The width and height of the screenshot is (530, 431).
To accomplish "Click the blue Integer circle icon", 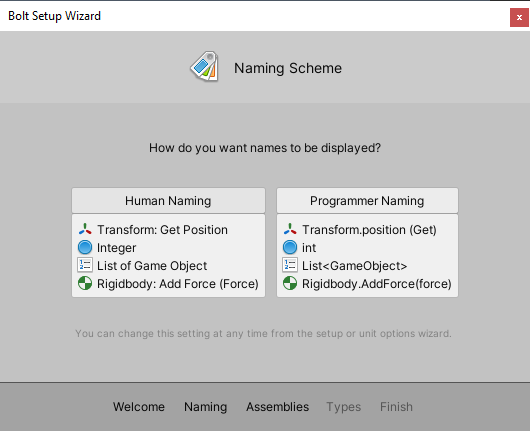I will pos(85,247).
